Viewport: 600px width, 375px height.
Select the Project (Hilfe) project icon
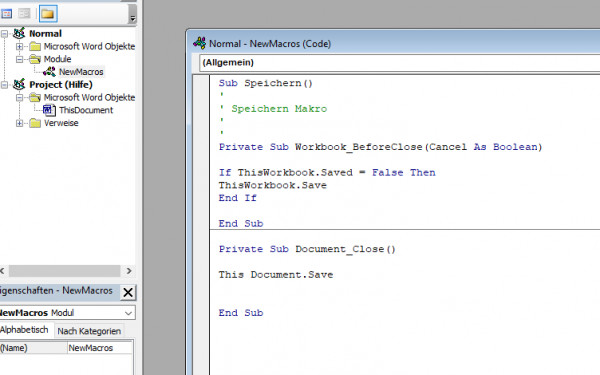point(19,84)
